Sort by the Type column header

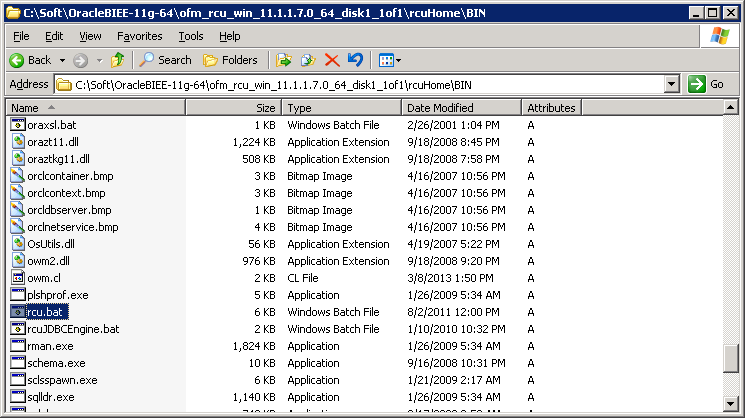coord(342,108)
